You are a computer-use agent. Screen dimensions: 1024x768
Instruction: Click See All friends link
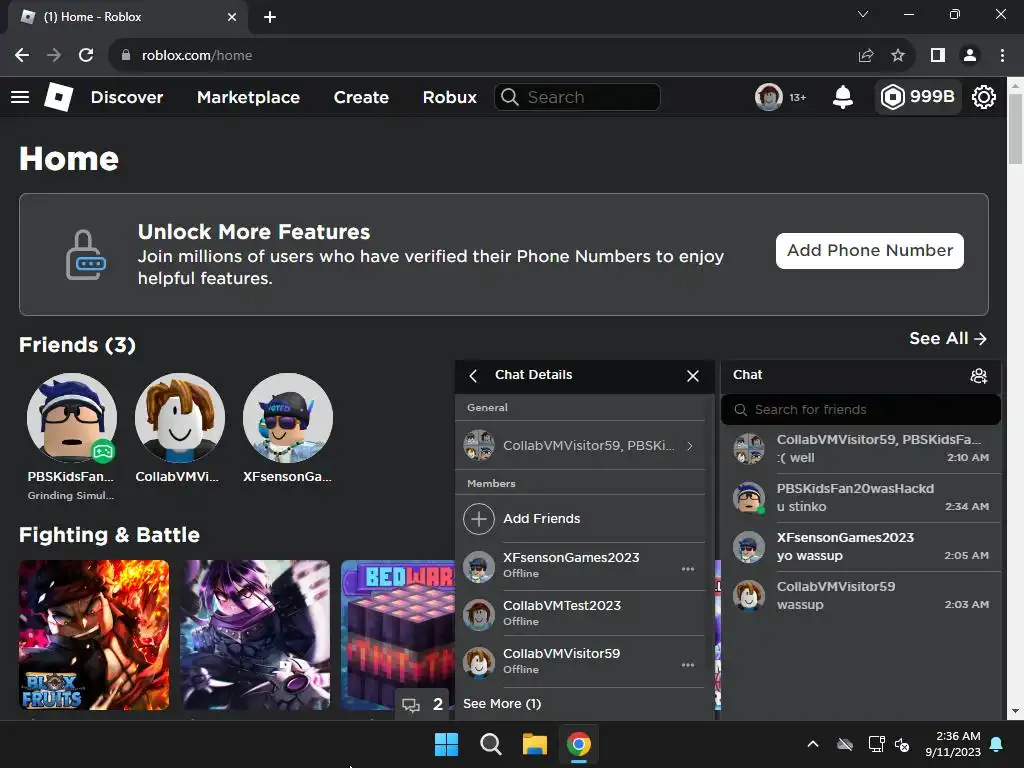coord(948,338)
